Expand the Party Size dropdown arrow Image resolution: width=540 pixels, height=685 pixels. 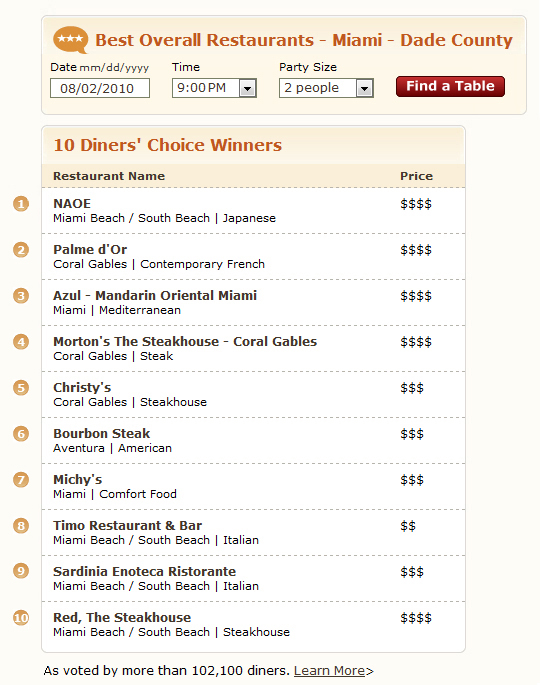click(x=364, y=89)
